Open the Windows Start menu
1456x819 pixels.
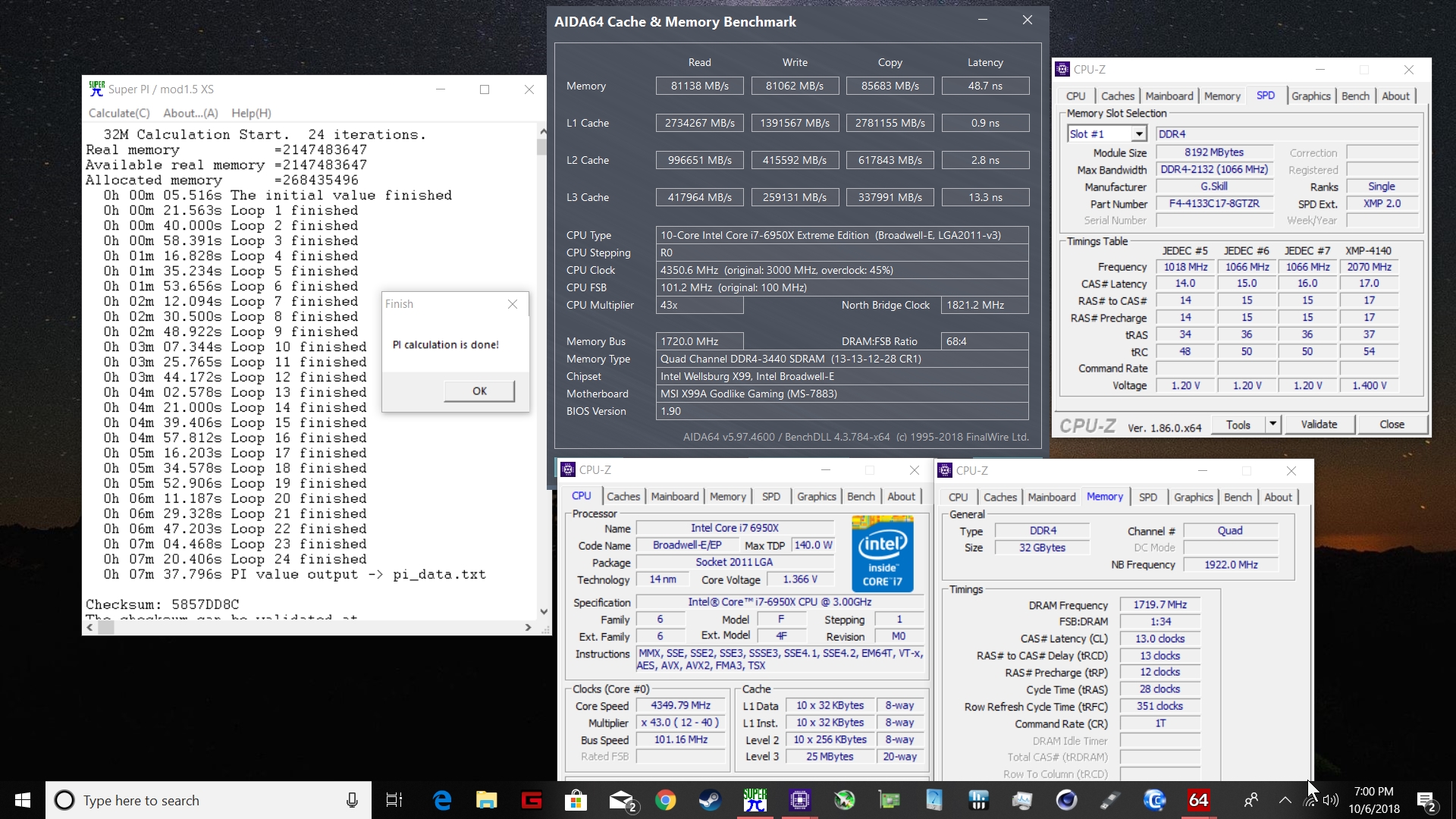[22, 800]
